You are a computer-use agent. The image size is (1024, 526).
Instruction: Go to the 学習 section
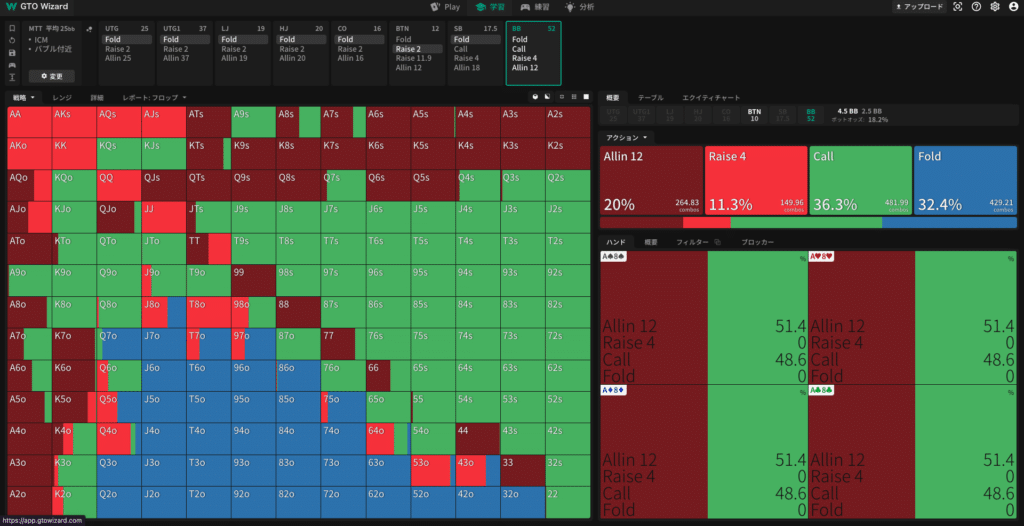coord(489,7)
